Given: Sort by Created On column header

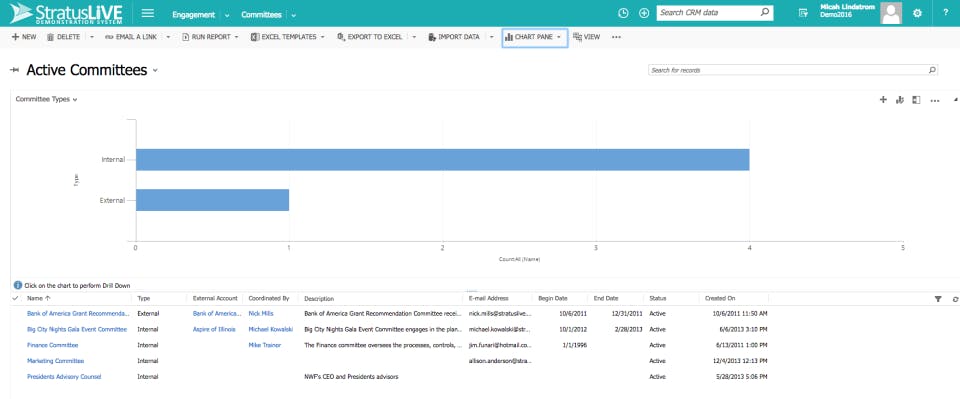Looking at the screenshot, I should tap(720, 299).
